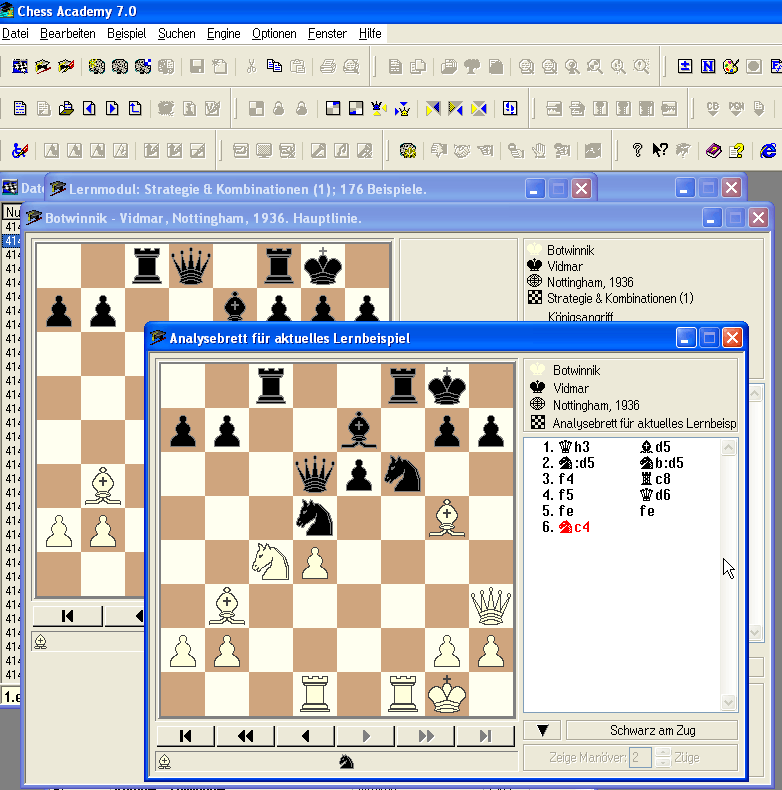
Task: Jump to first move on analysis board
Action: pyautogui.click(x=185, y=736)
